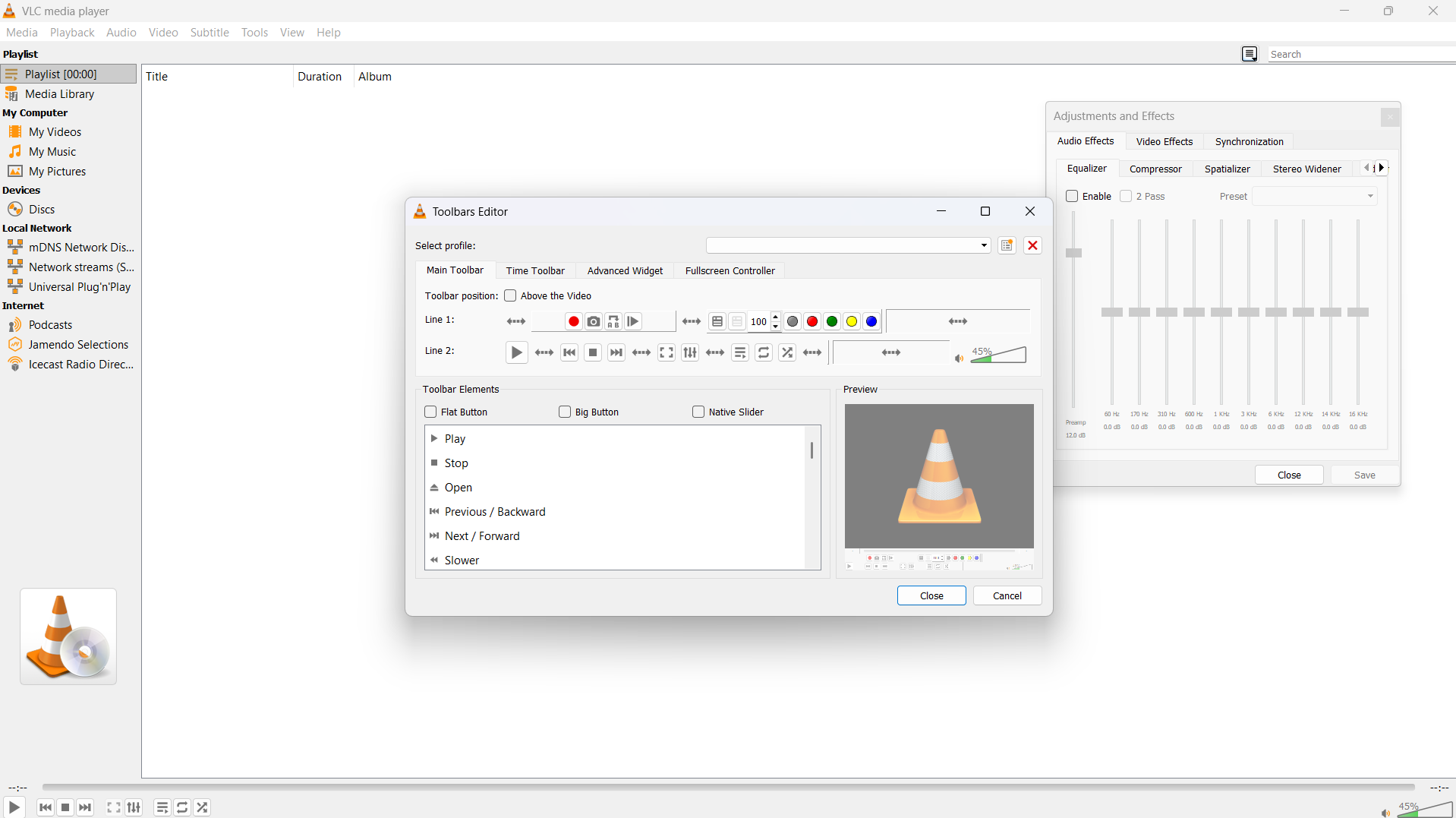Click the frame-by-frame icon in Line 1
The width and height of the screenshot is (1456, 818).
pyautogui.click(x=633, y=322)
